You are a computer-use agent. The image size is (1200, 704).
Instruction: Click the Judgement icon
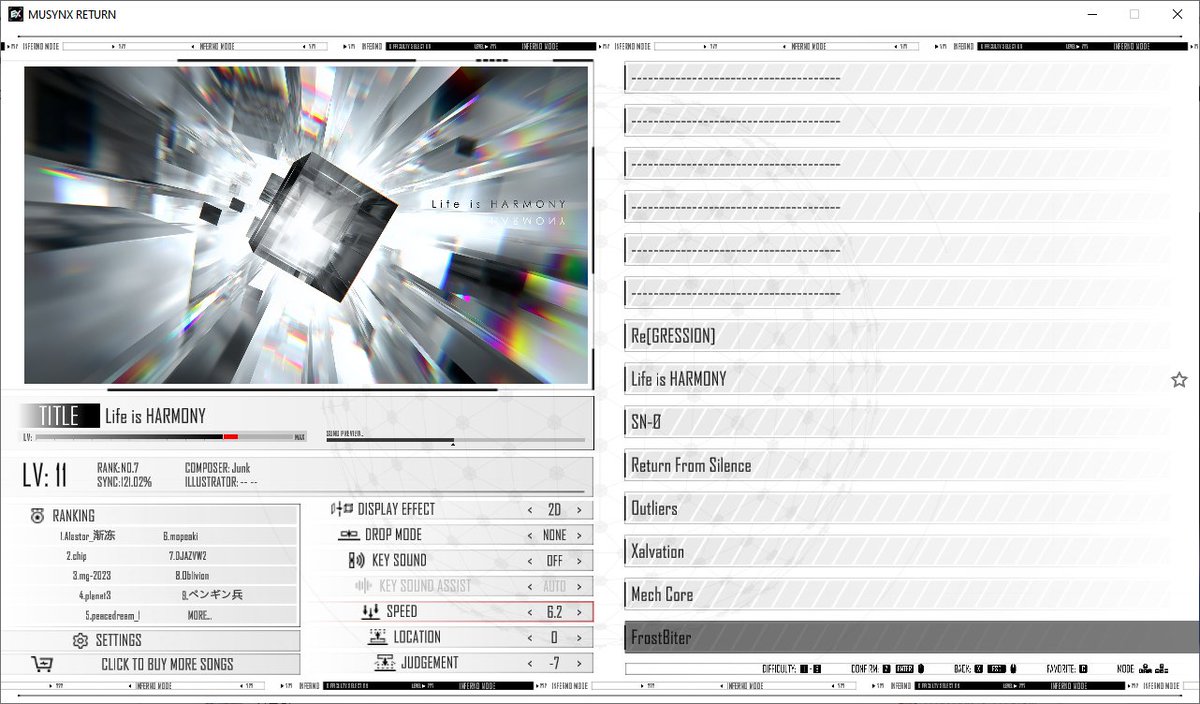click(x=384, y=662)
